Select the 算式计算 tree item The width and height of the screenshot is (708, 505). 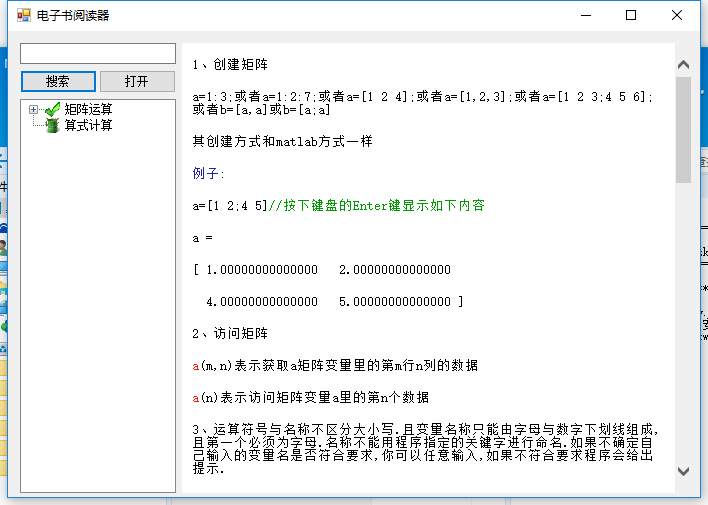click(x=88, y=125)
